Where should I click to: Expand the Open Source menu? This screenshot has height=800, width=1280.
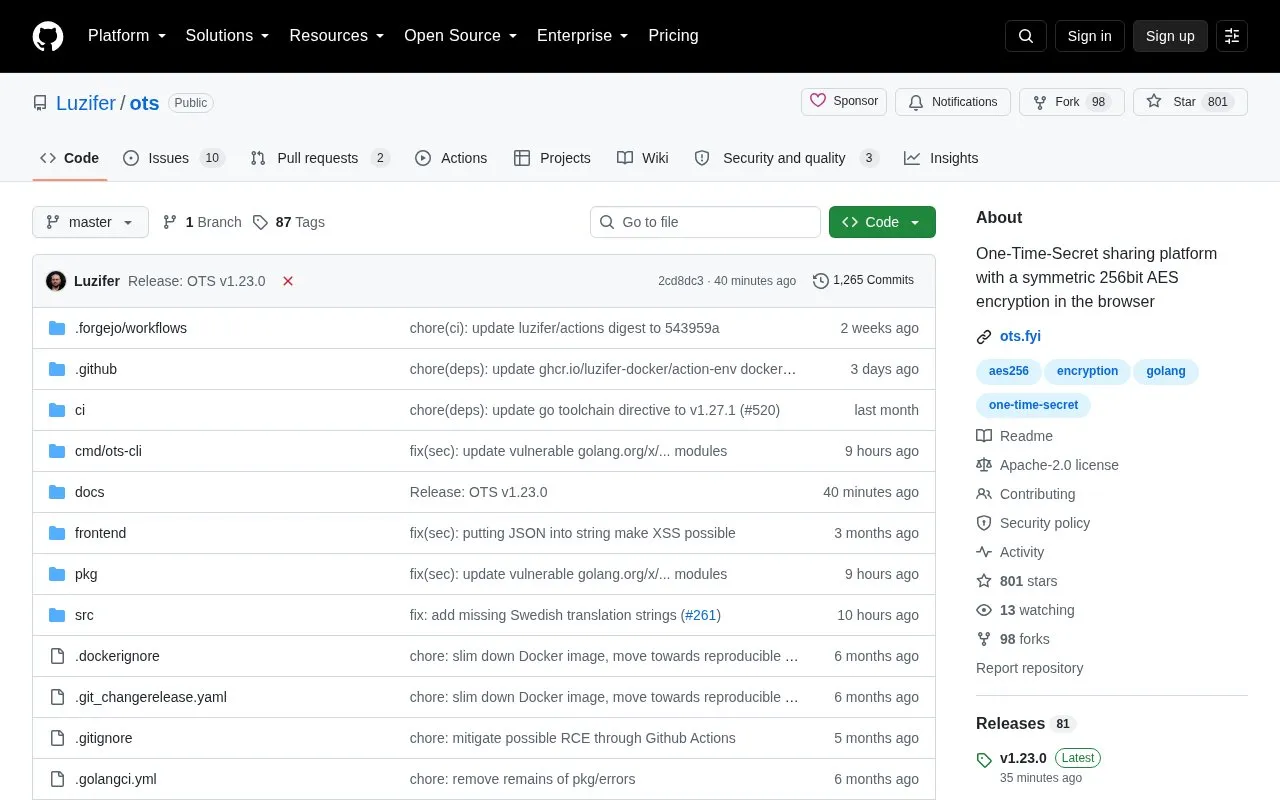click(461, 36)
